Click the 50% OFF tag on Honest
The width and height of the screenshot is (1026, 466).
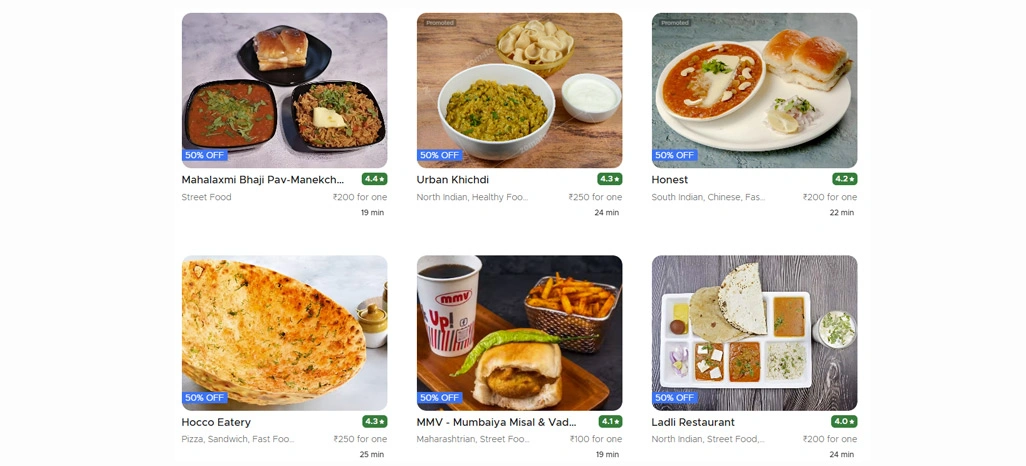(675, 155)
